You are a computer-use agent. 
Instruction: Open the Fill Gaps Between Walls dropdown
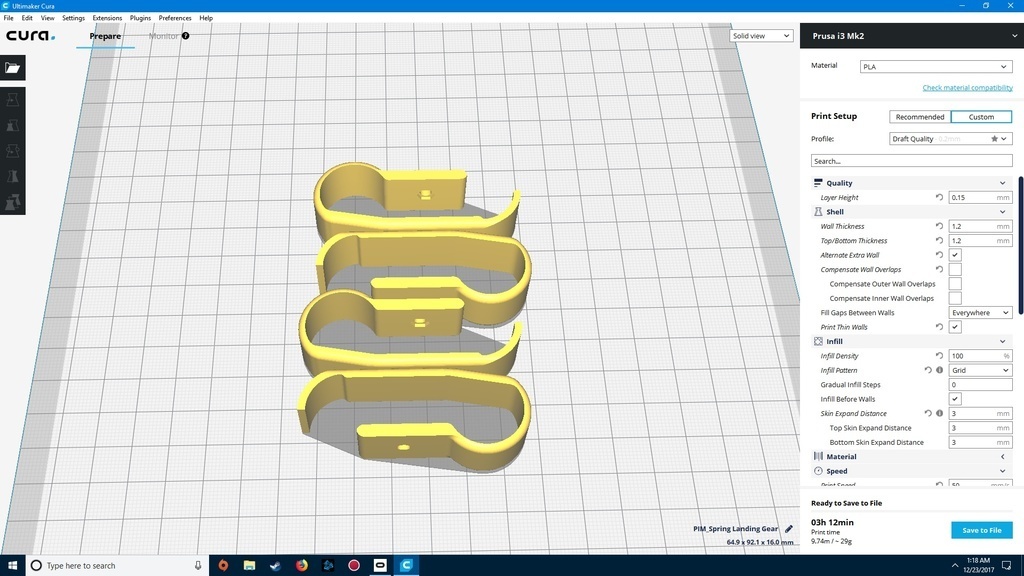pyautogui.click(x=978, y=312)
